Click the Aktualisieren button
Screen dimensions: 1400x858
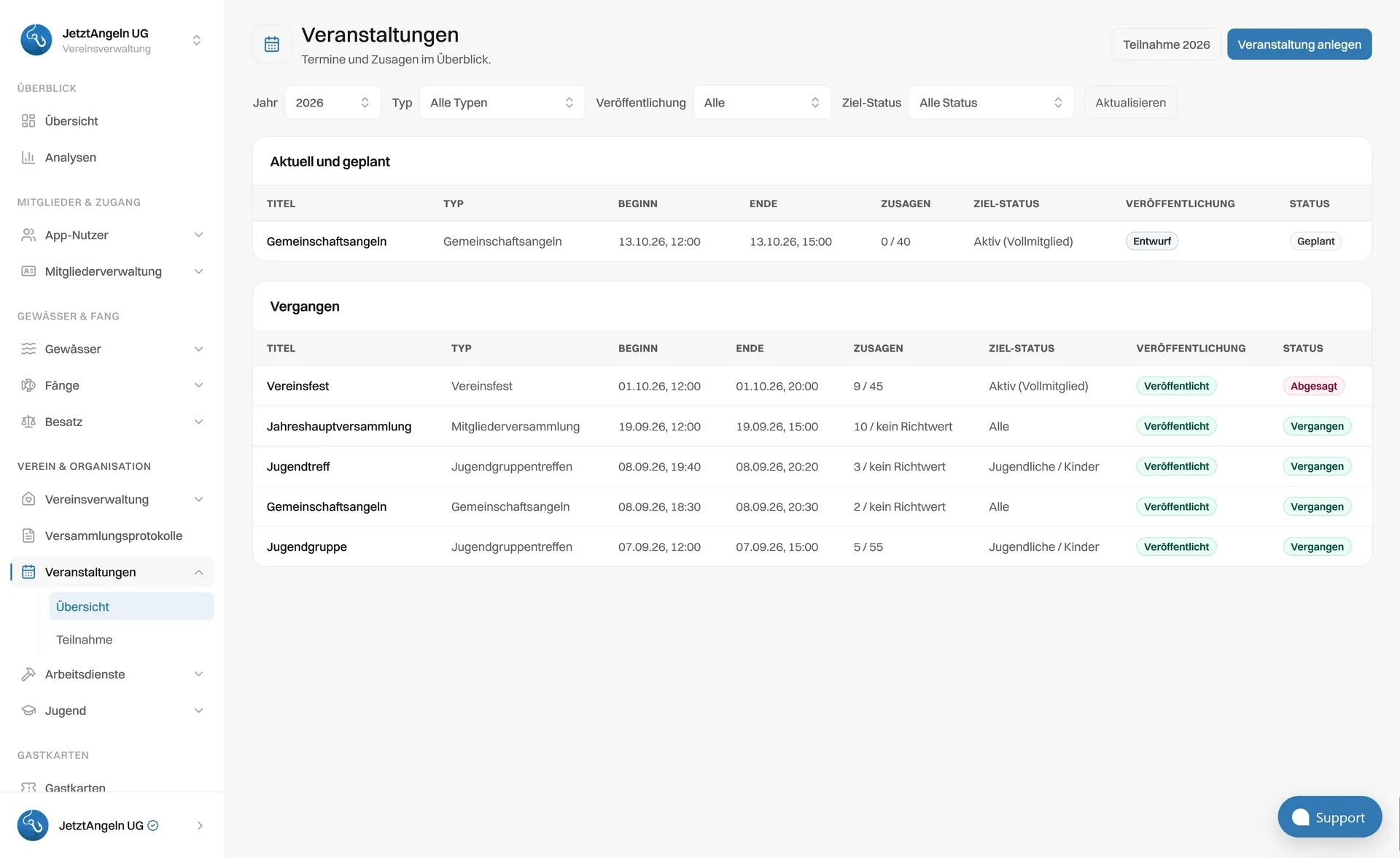(1130, 103)
